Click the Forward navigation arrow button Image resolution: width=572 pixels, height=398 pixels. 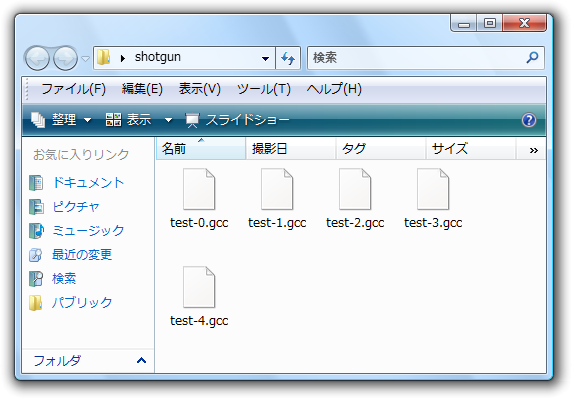click(x=66, y=58)
